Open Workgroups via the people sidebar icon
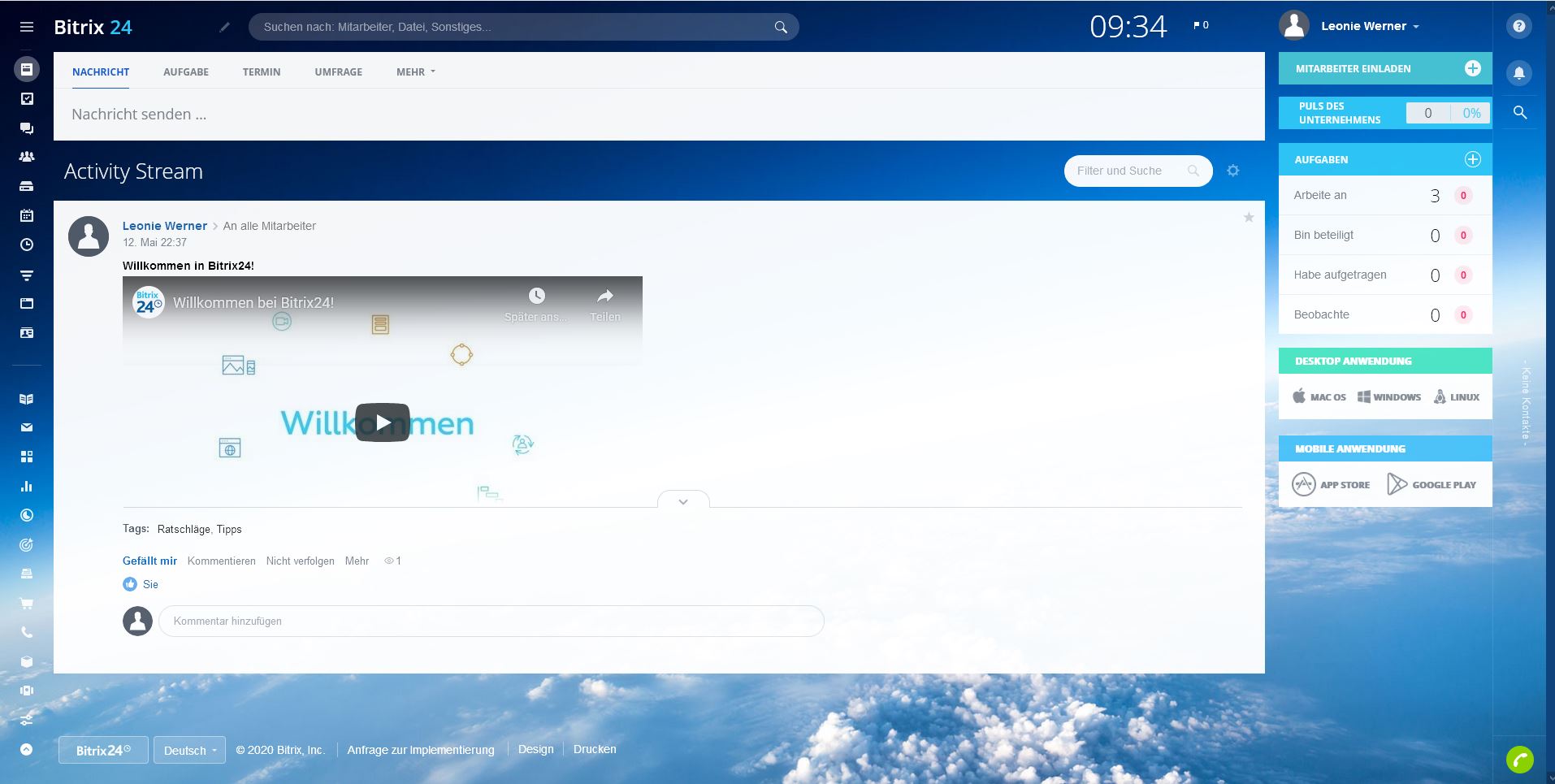Image resolution: width=1555 pixels, height=784 pixels. tap(27, 157)
